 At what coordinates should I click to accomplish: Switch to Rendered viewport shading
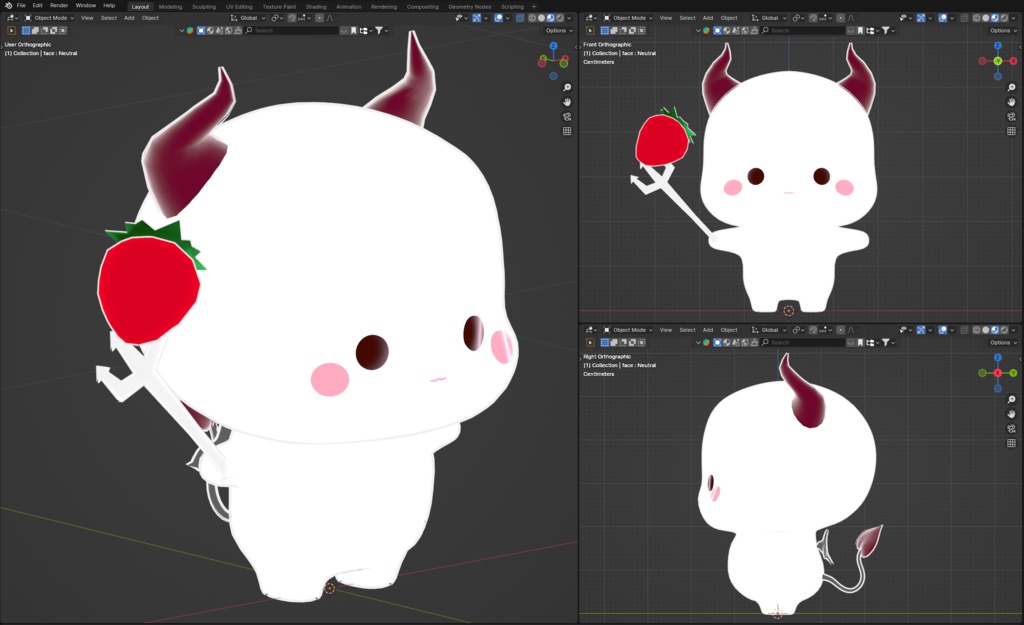tap(560, 17)
